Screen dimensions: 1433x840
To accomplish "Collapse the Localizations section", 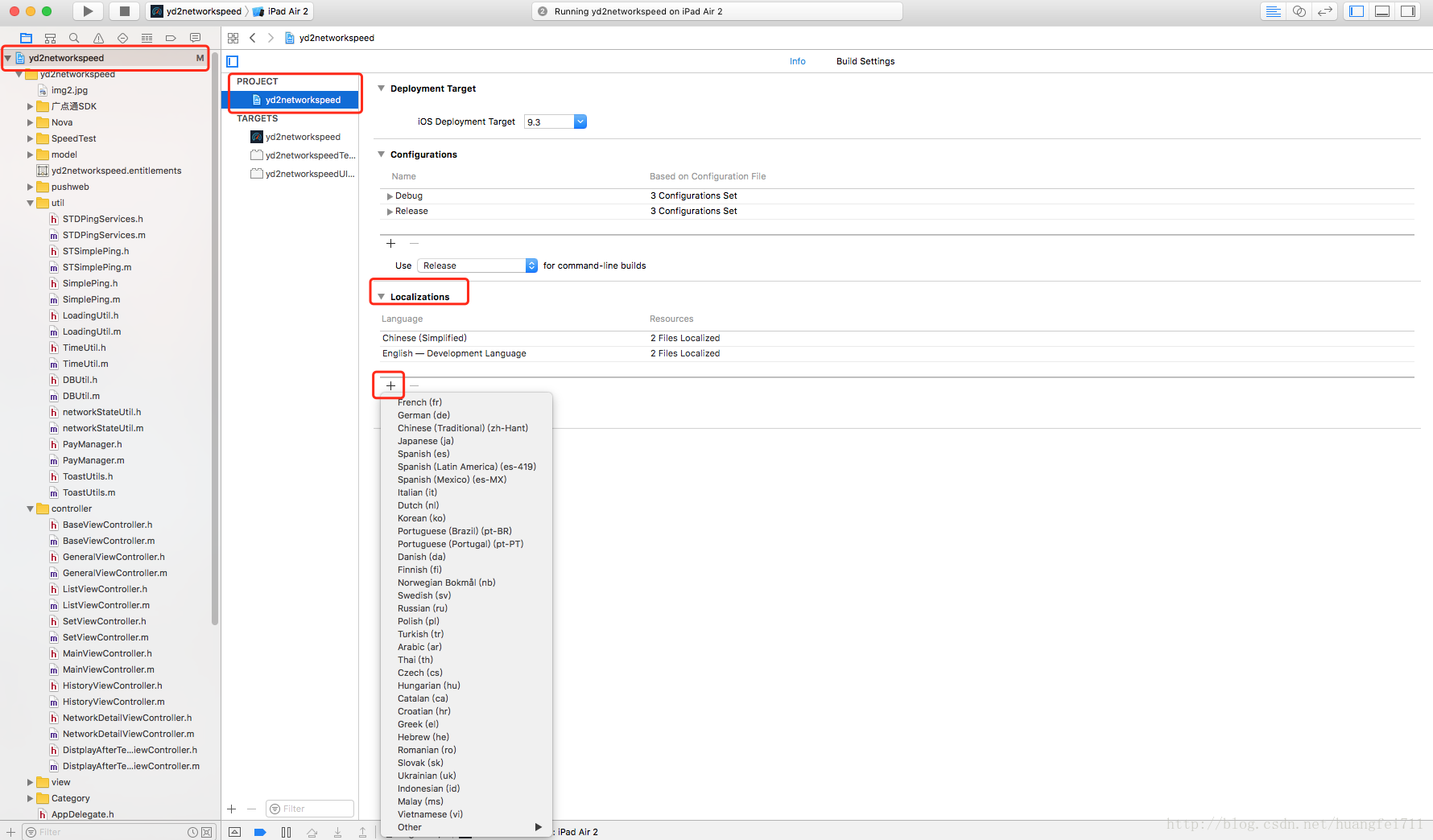I will tap(382, 297).
